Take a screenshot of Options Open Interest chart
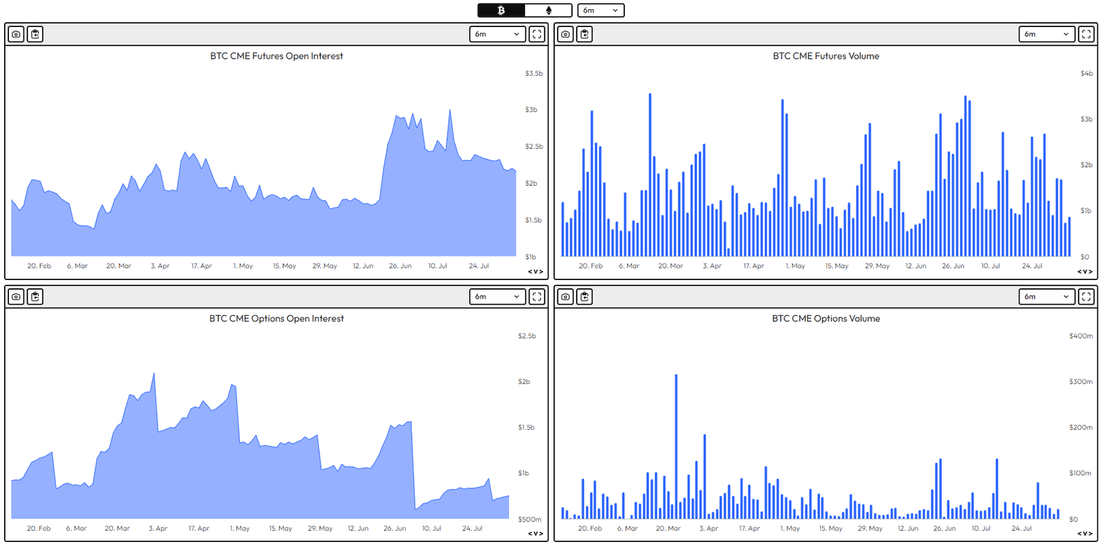 coord(16,297)
